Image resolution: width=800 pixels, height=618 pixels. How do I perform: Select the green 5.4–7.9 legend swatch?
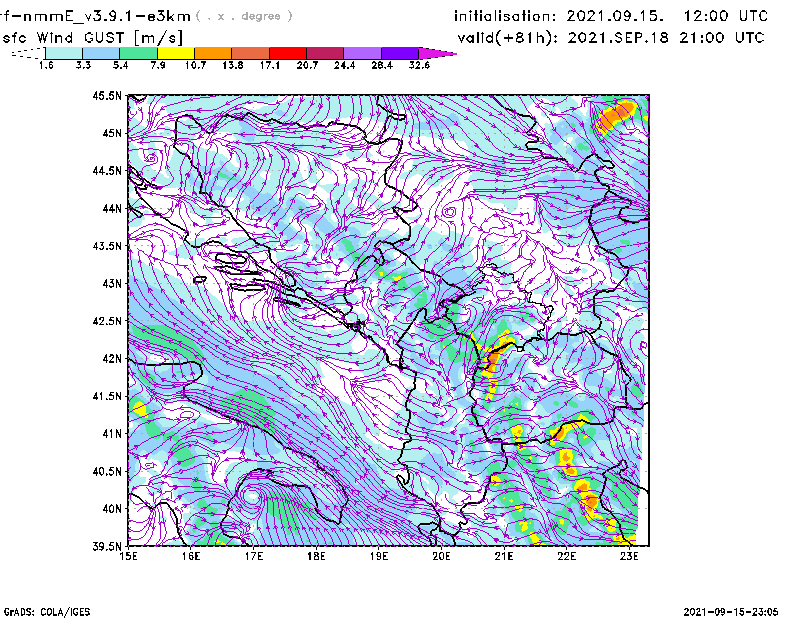click(x=138, y=53)
